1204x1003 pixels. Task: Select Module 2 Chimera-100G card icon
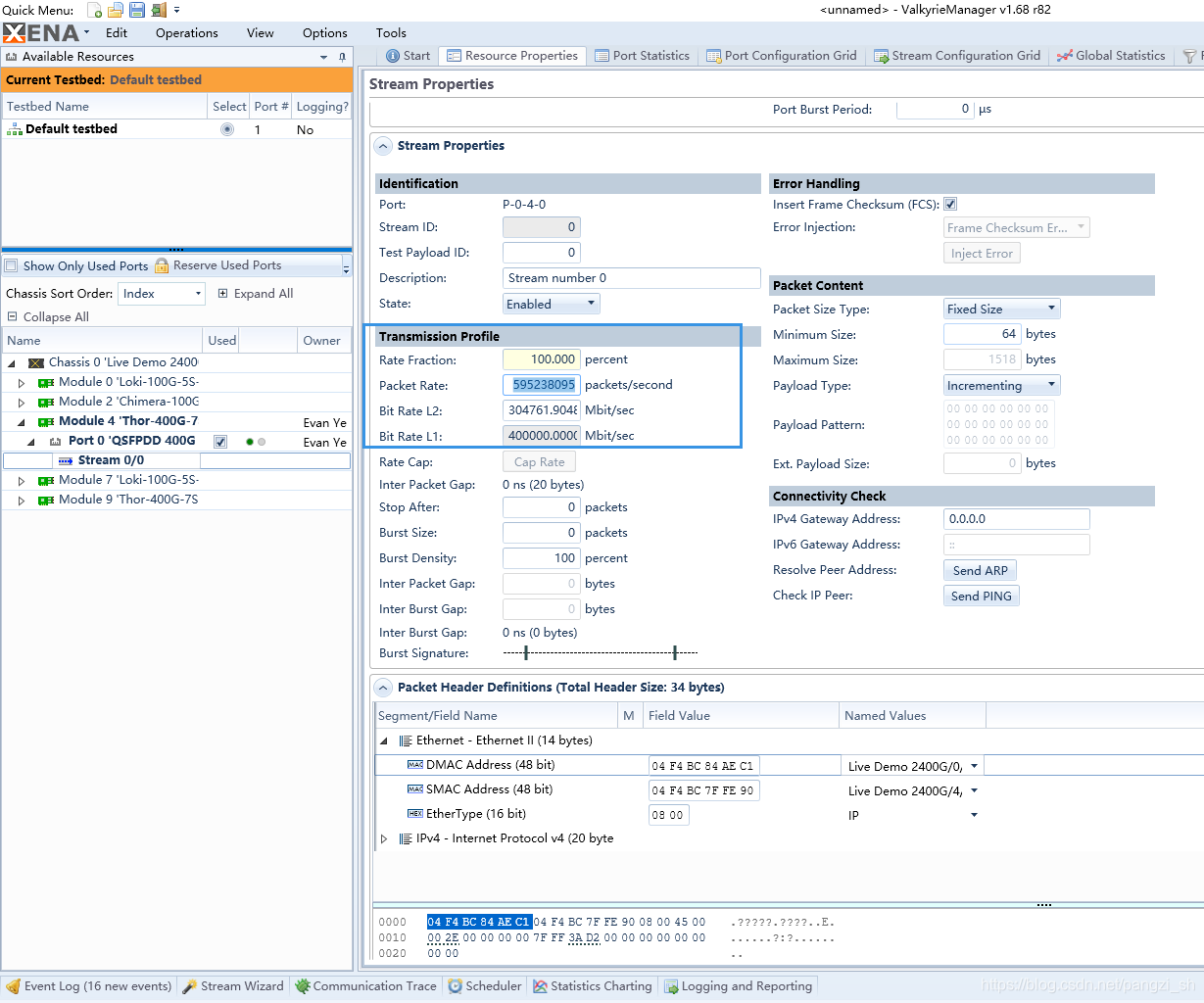click(x=46, y=402)
